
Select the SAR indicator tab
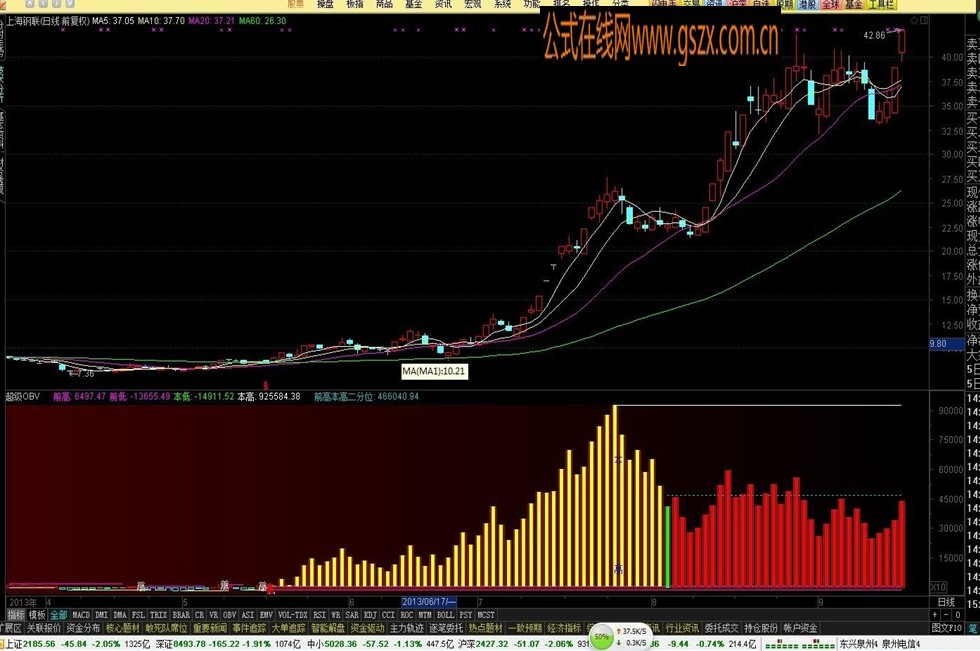point(352,615)
